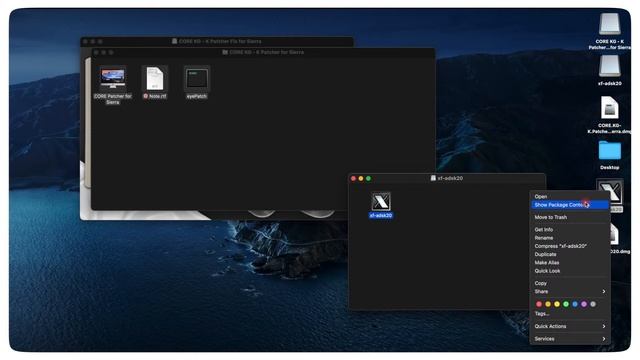Screen dimensions: 640x360
Task: Expand the Services submenu
Action: click(x=570, y=339)
